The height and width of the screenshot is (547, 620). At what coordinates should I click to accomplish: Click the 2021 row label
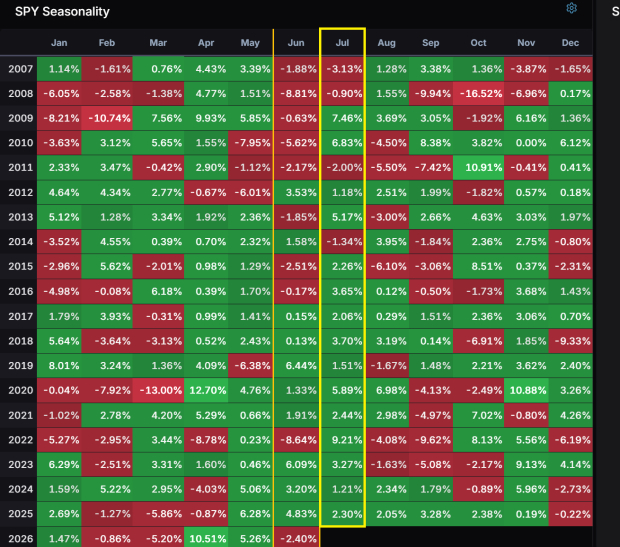21,415
